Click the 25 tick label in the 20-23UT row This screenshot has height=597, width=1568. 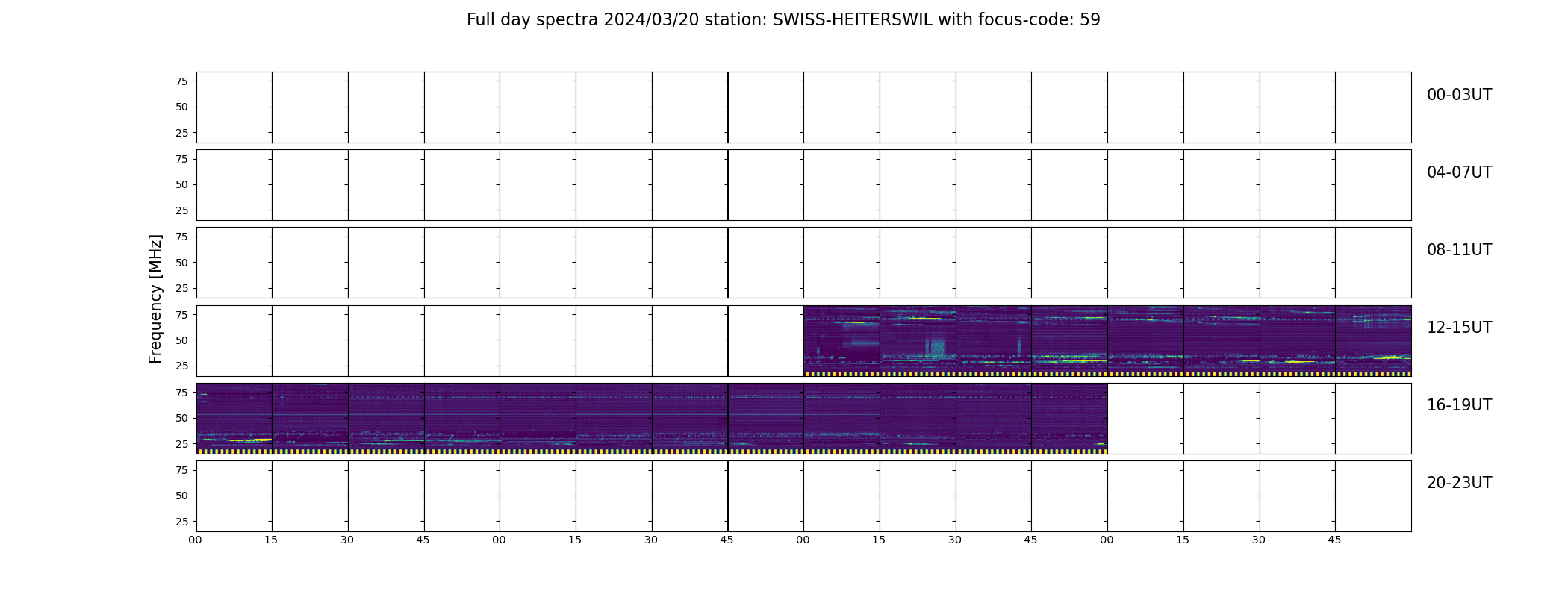[x=181, y=522]
